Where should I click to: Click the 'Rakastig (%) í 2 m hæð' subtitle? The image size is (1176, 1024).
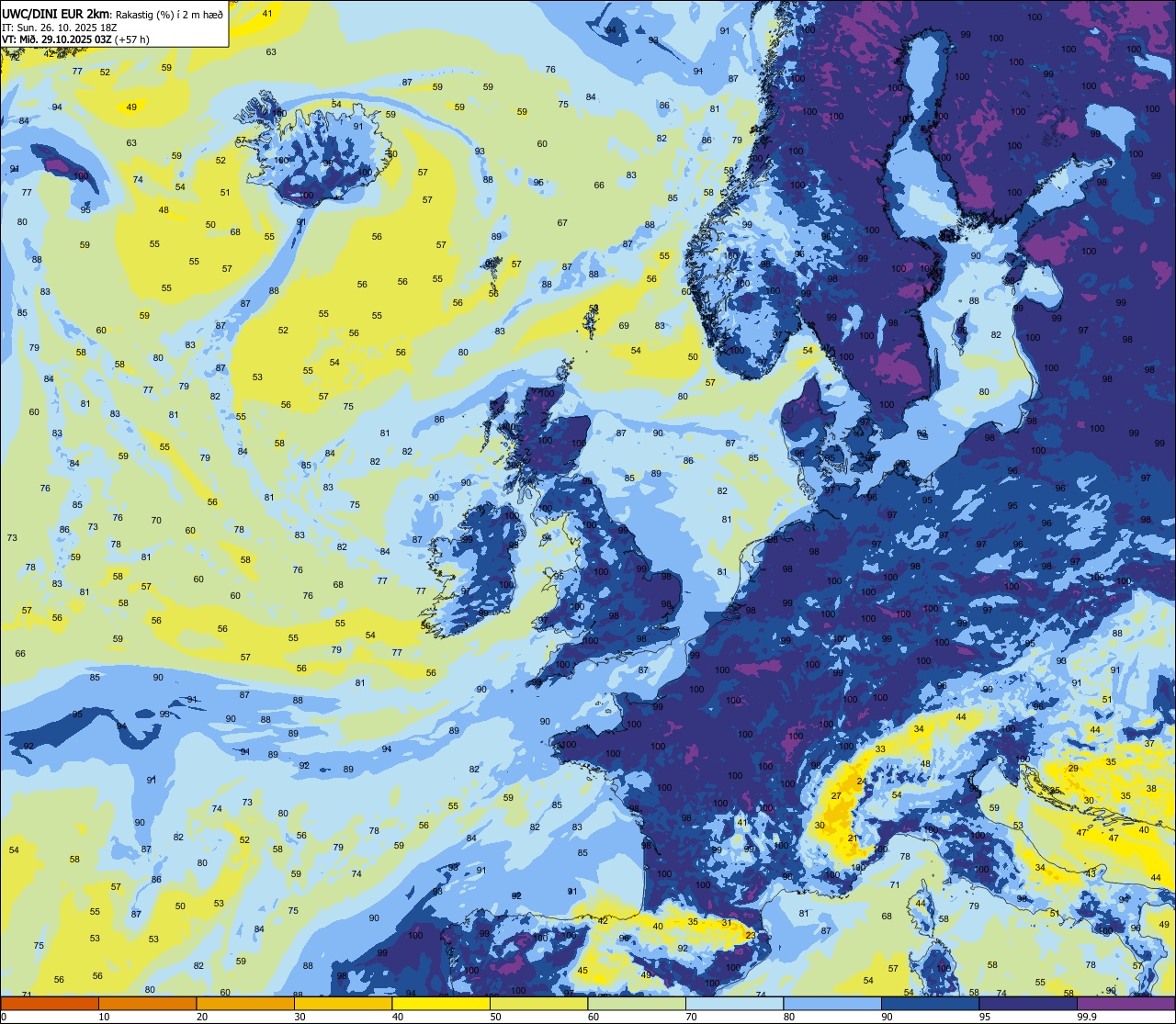(x=168, y=14)
